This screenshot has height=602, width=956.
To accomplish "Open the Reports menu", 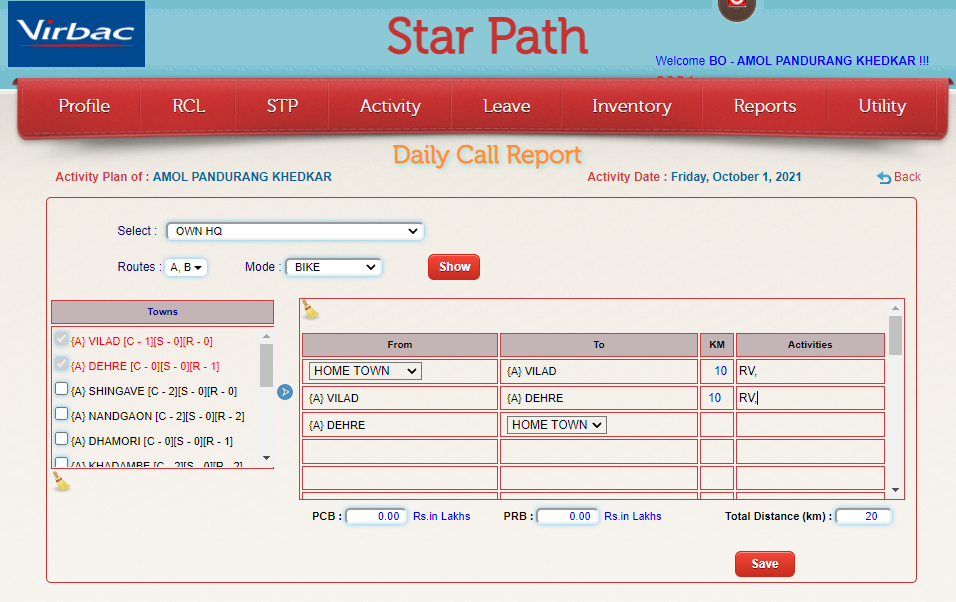I will (x=765, y=106).
